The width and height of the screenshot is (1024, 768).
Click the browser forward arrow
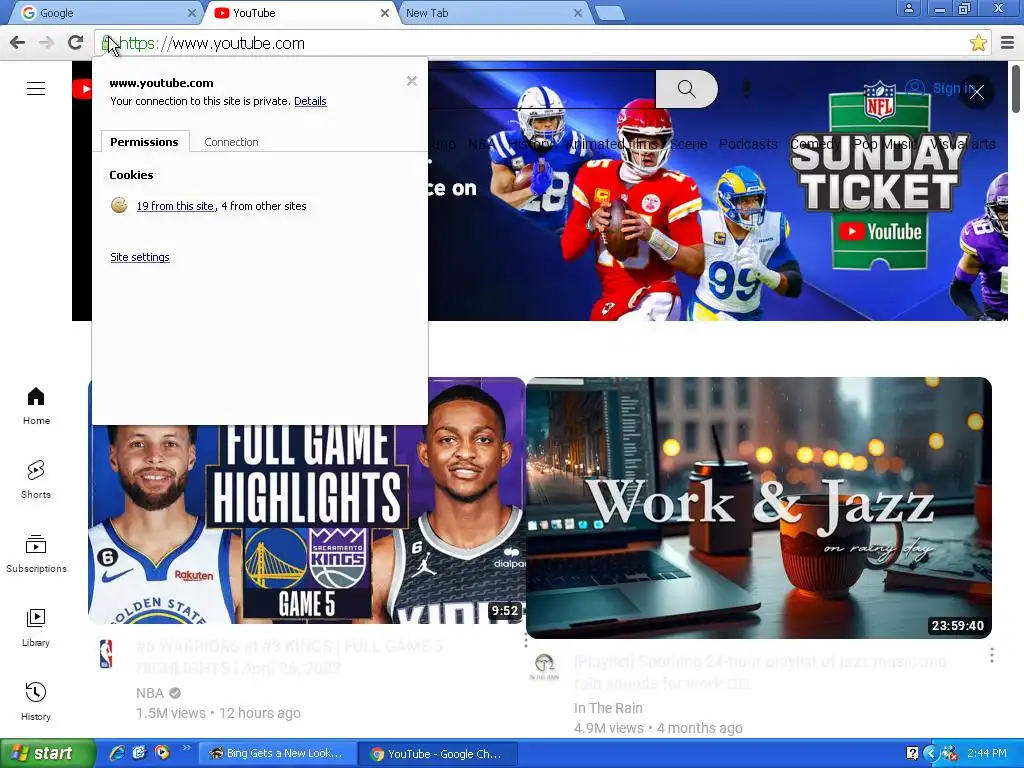(x=46, y=43)
